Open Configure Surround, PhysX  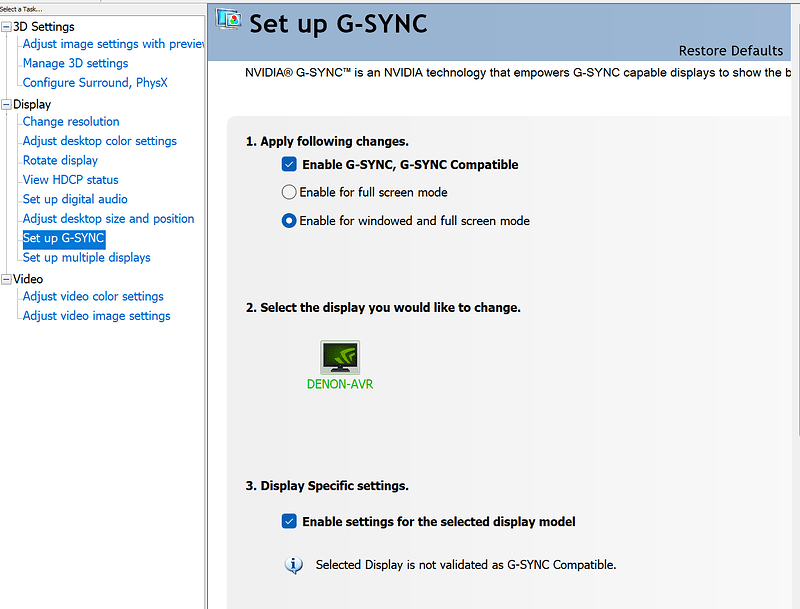pos(95,83)
